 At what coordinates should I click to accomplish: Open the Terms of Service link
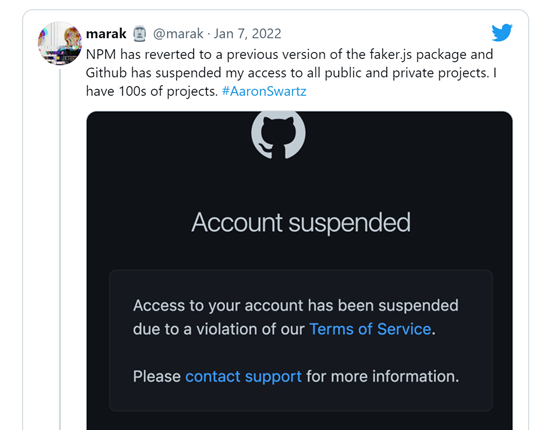[370, 329]
